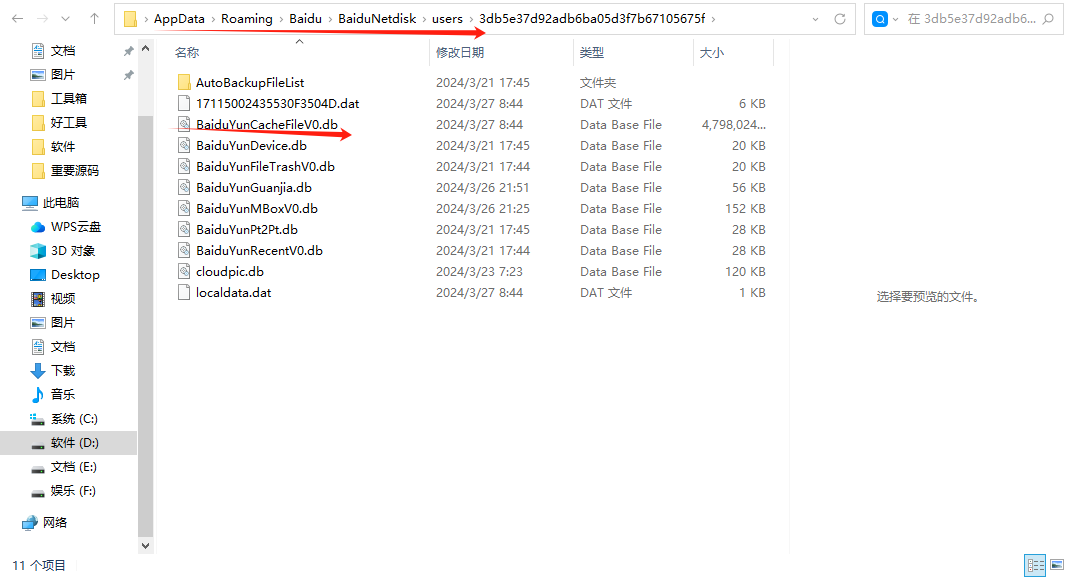Open pinned 图片 in quick access

pos(63,75)
